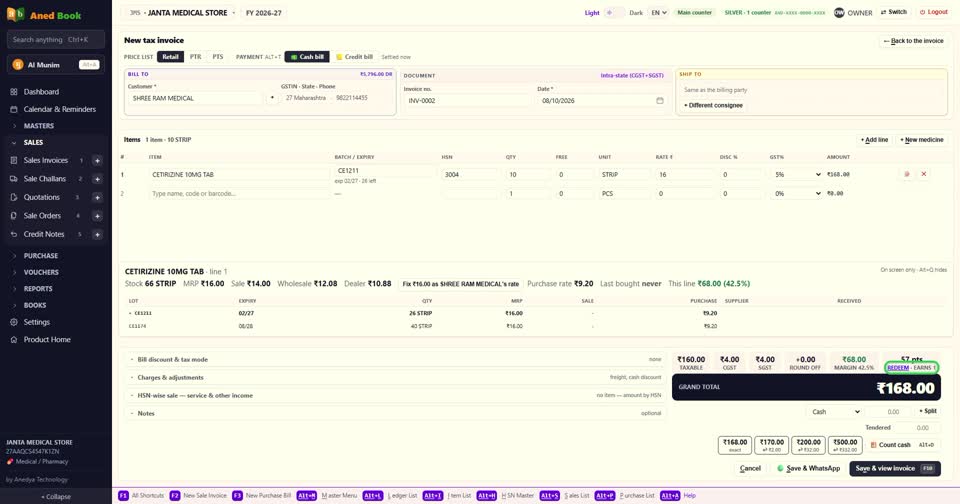Click the Cancel button
This screenshot has width=960, height=504.
tap(750, 468)
